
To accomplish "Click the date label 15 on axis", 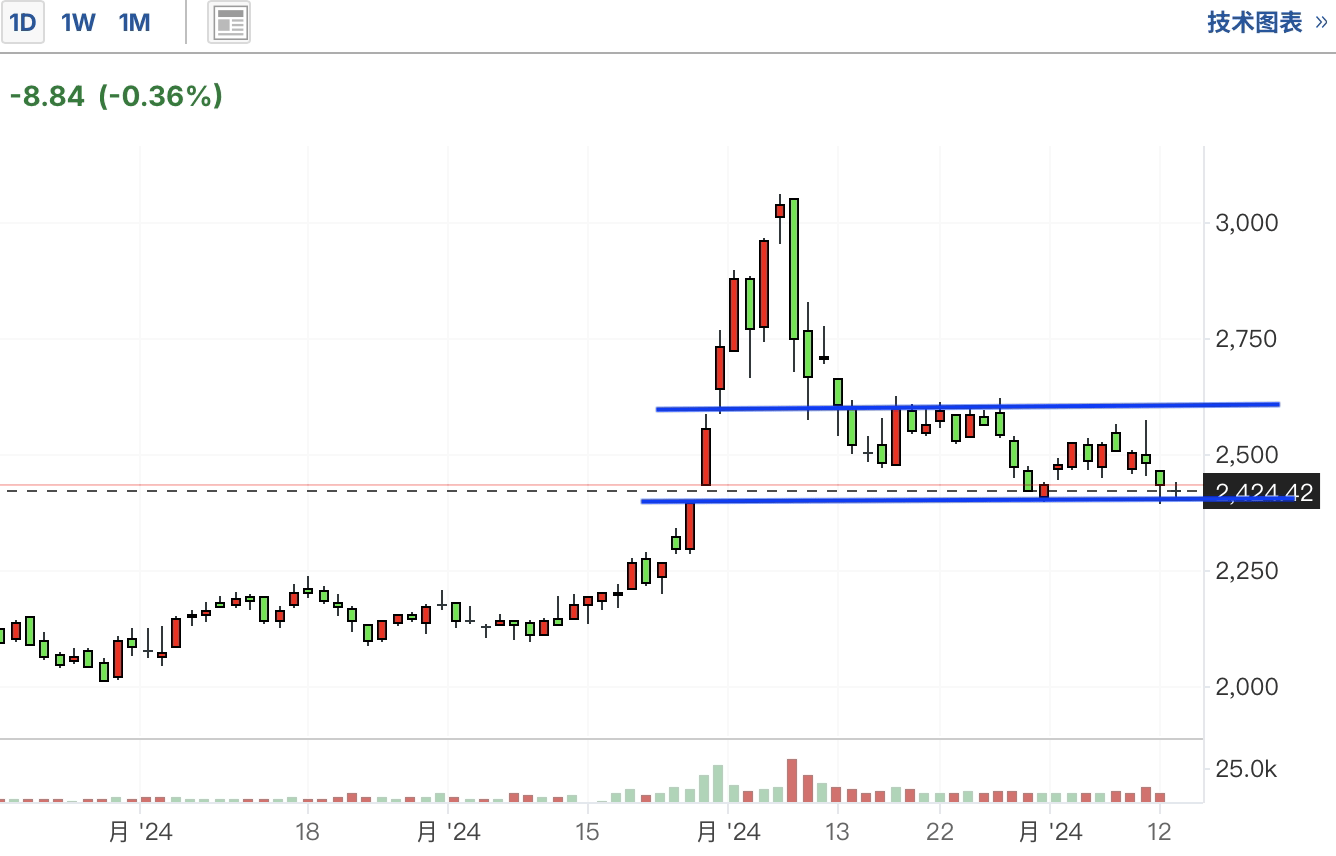I will [x=586, y=832].
